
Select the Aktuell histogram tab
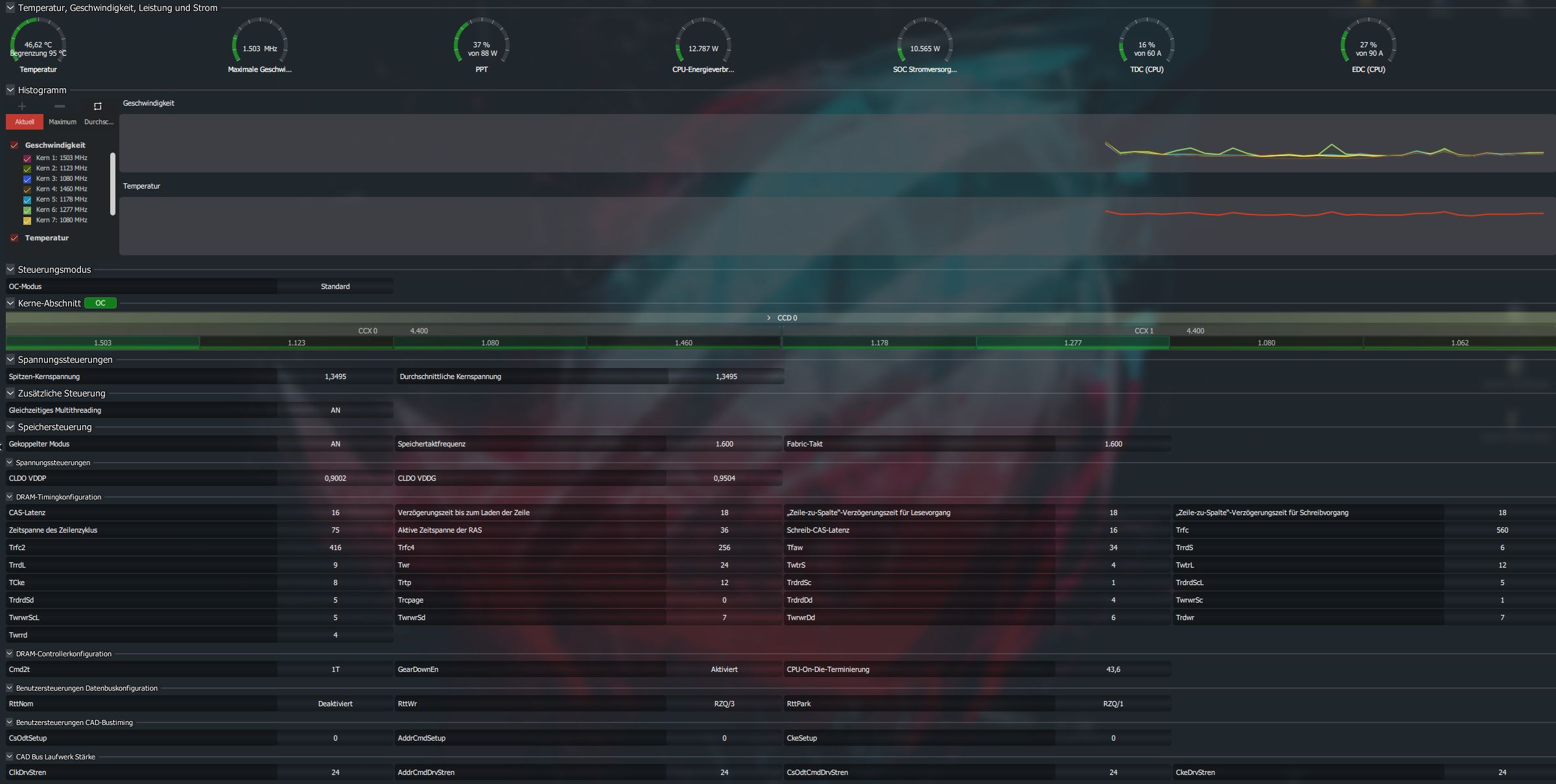click(x=25, y=122)
